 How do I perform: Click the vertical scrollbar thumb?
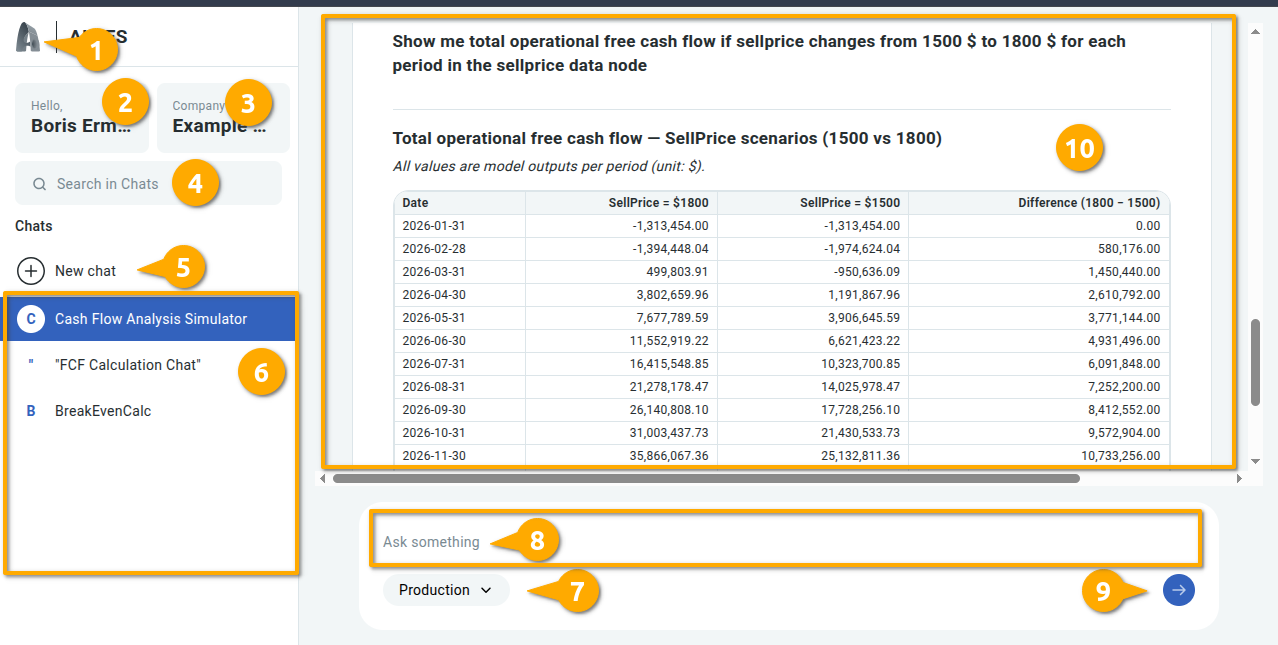coord(1256,362)
